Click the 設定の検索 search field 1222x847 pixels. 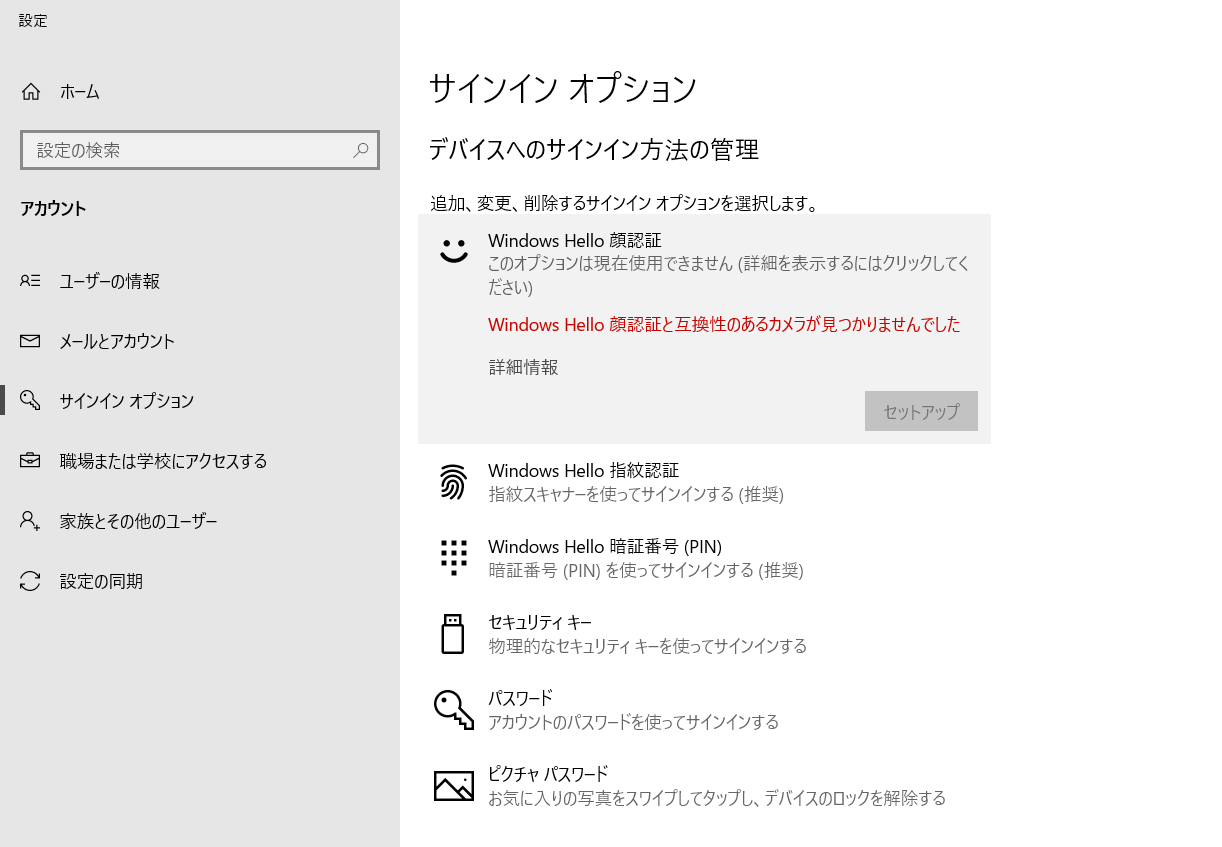[200, 150]
